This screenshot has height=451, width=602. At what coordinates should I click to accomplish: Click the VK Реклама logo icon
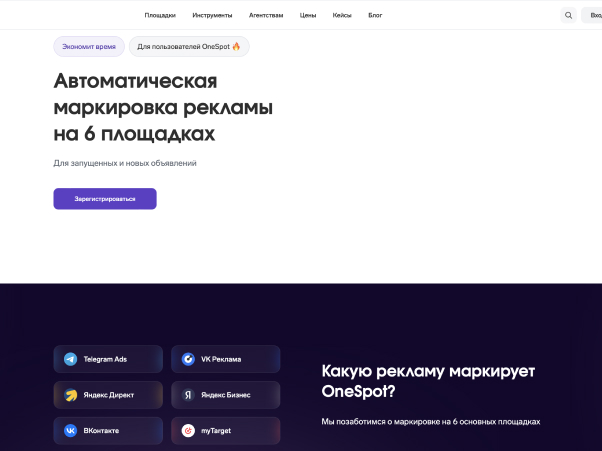point(188,359)
